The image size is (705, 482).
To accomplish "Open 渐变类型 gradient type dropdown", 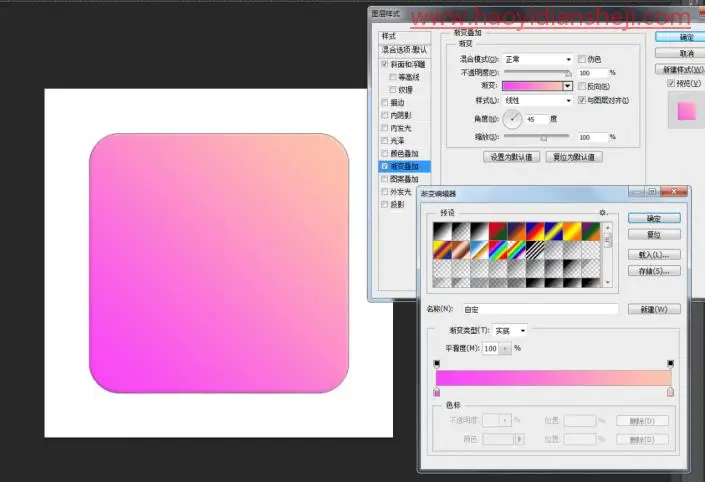I will 510,330.
